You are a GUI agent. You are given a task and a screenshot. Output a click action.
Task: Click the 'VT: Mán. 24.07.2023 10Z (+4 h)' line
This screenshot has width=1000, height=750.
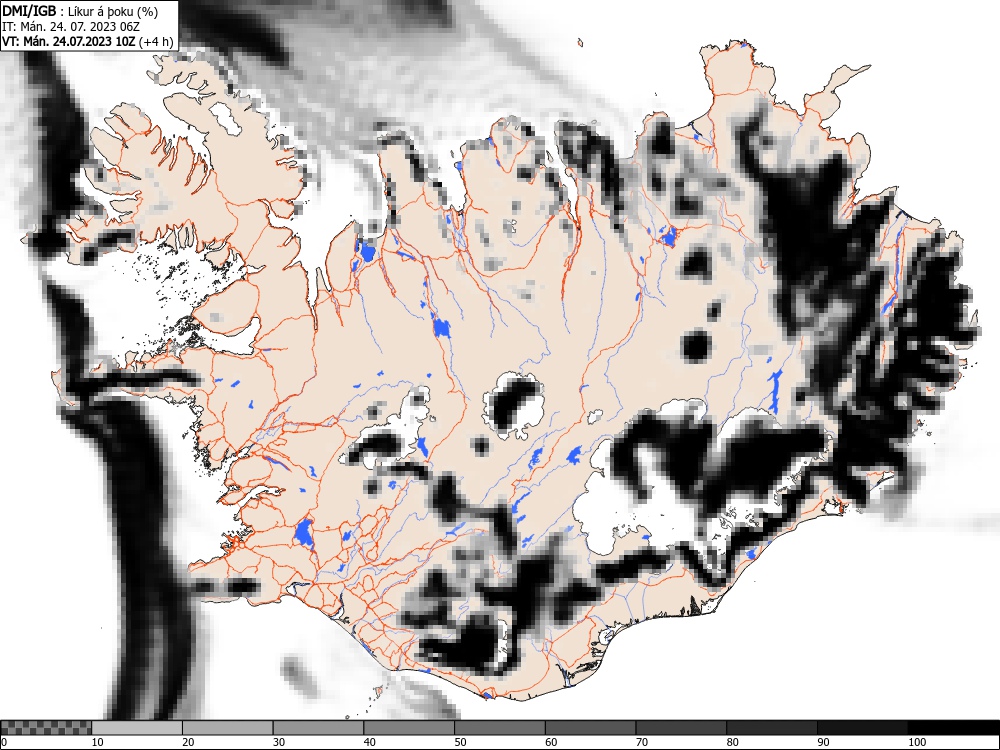point(87,41)
